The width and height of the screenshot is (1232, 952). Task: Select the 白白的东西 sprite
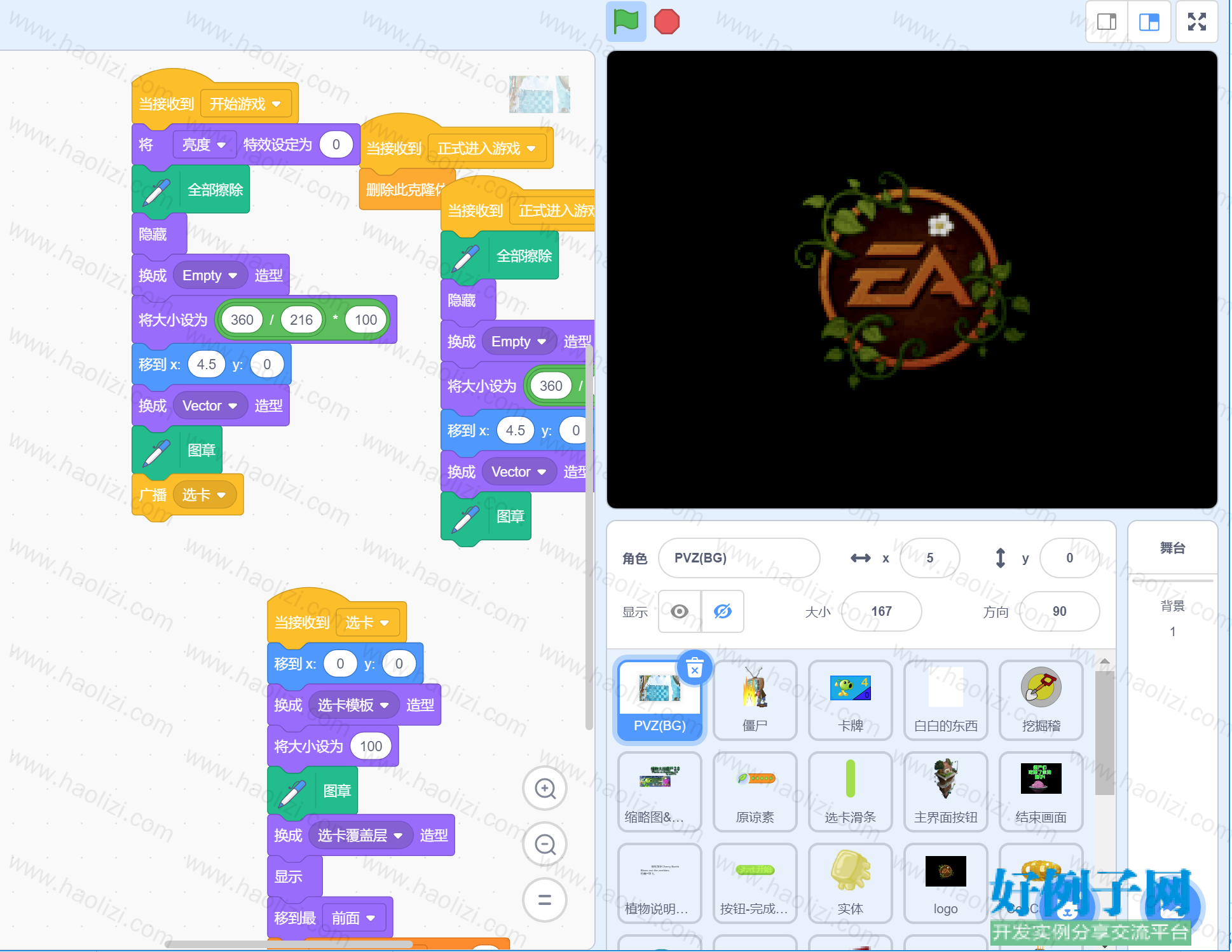pyautogui.click(x=946, y=700)
